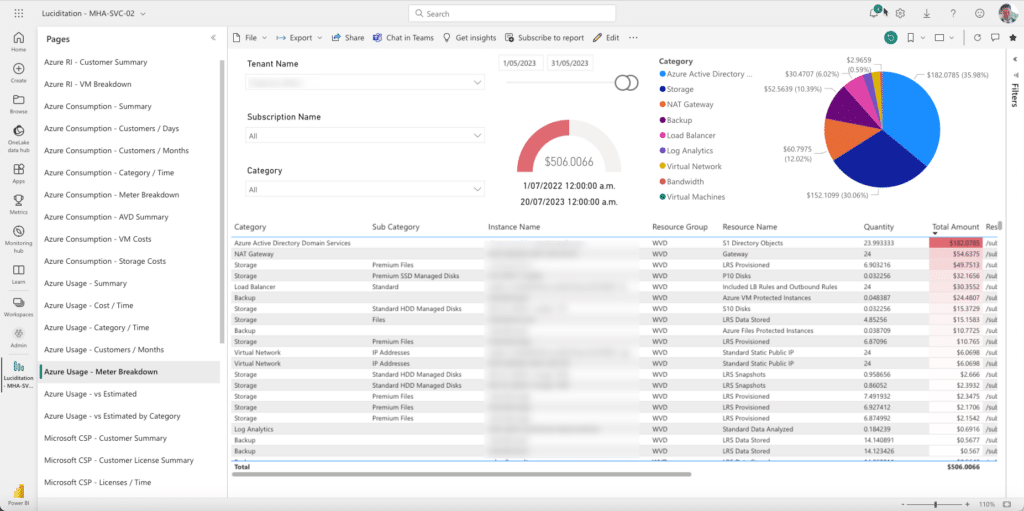Open the comments icon
Viewport: 1024px width, 511px height.
(x=995, y=38)
